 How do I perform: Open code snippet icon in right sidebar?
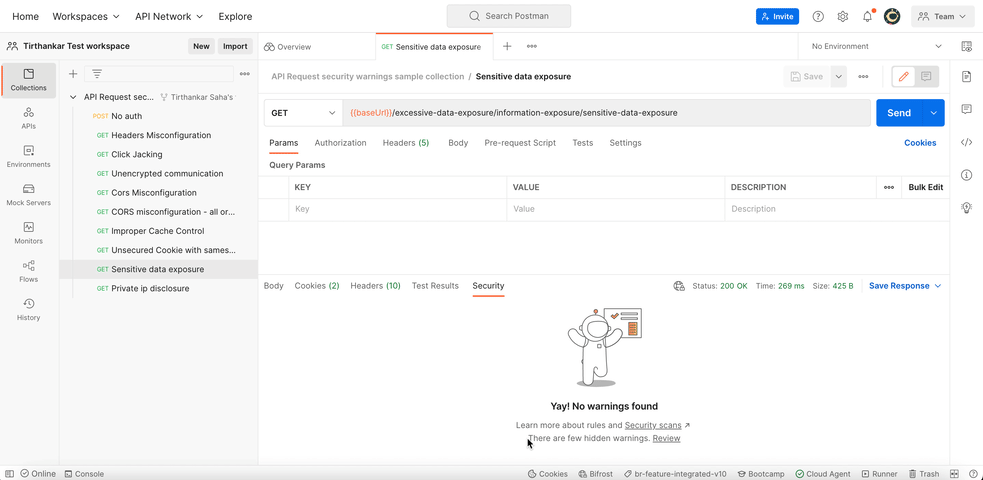[x=966, y=142]
